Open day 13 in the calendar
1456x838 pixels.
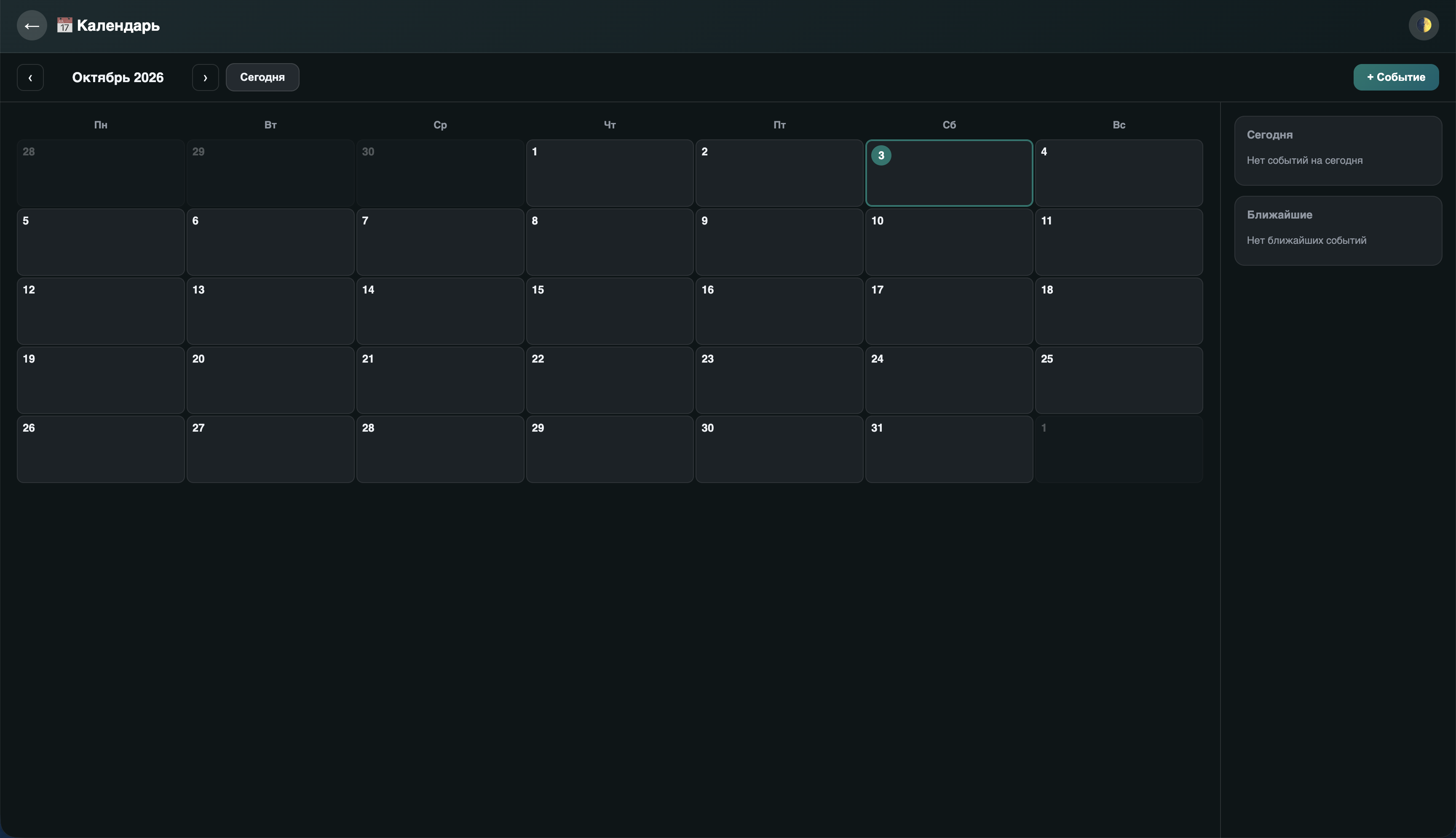(x=270, y=311)
